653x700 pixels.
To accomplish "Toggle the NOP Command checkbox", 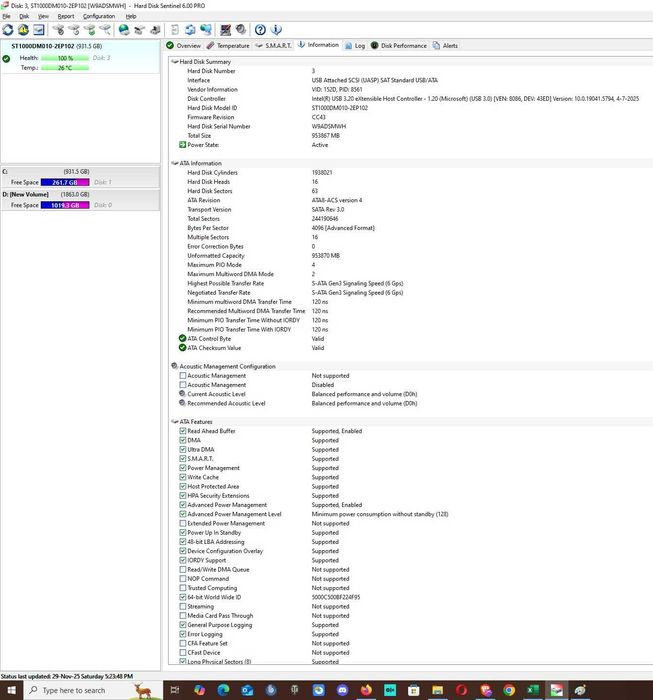I will (183, 579).
